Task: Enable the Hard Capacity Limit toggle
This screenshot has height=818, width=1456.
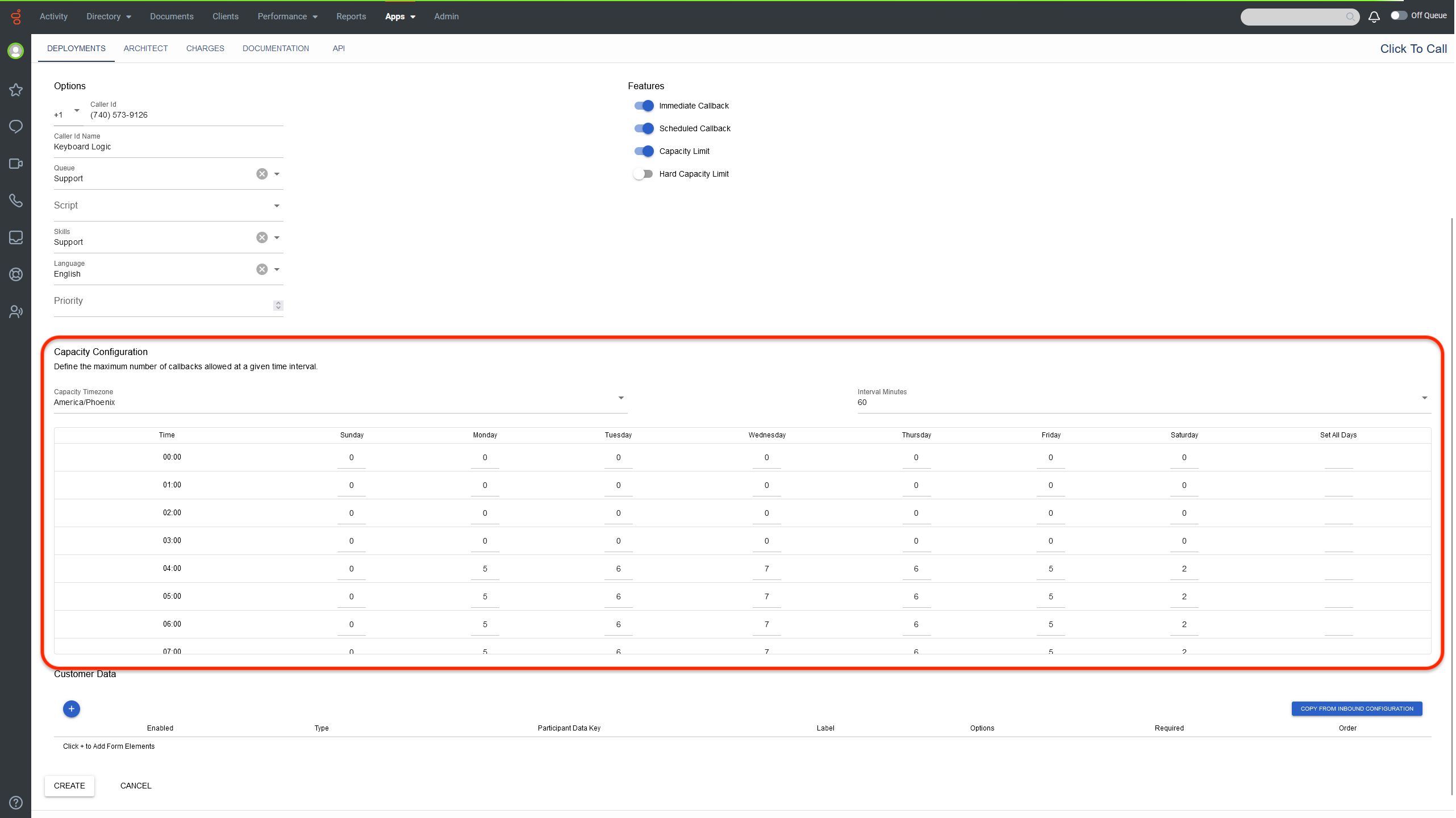Action: 644,174
